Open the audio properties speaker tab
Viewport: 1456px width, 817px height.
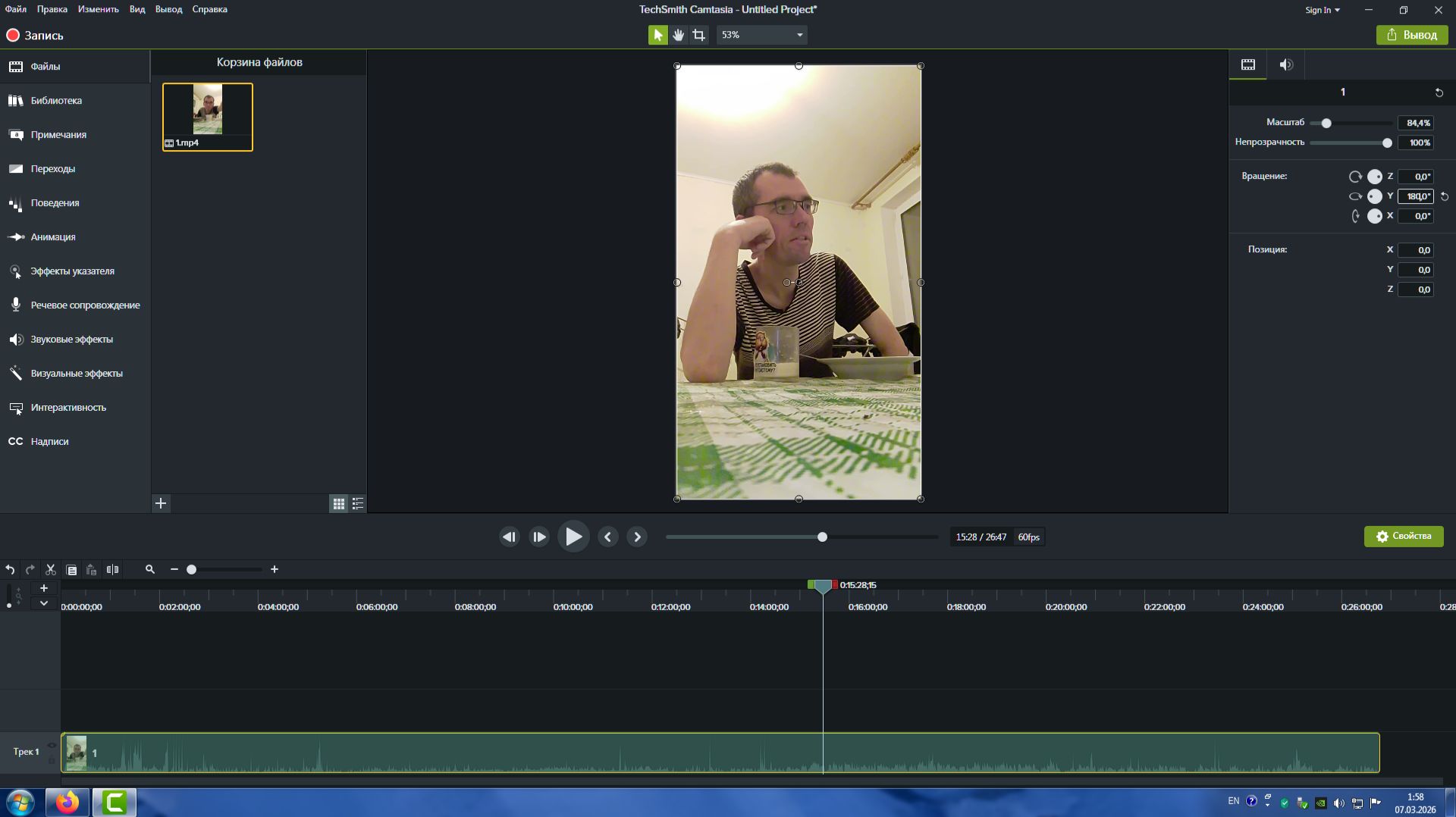(x=1285, y=65)
